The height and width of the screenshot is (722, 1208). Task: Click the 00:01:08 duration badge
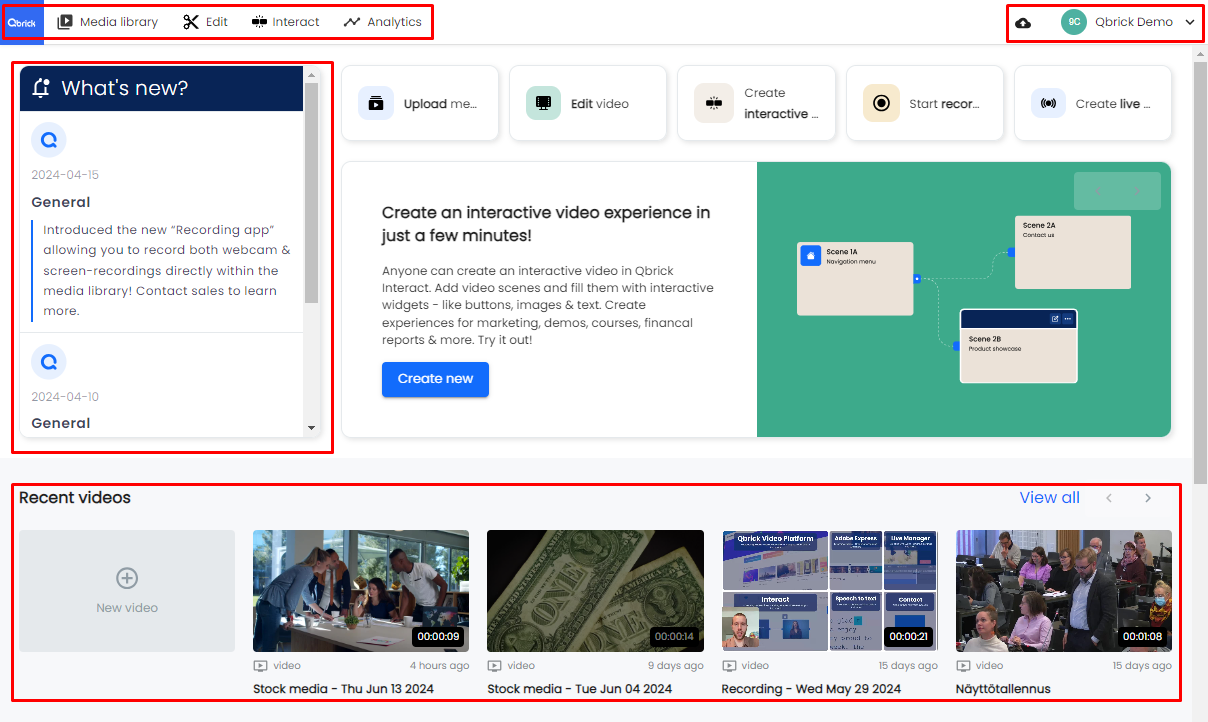[1142, 636]
